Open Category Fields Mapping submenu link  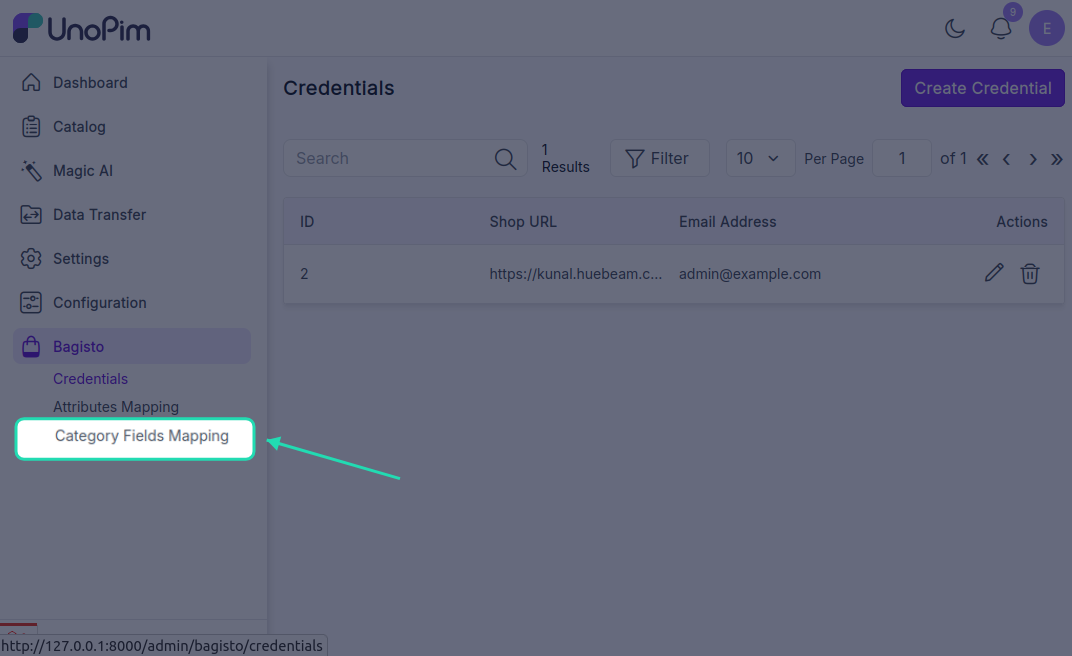pyautogui.click(x=142, y=436)
